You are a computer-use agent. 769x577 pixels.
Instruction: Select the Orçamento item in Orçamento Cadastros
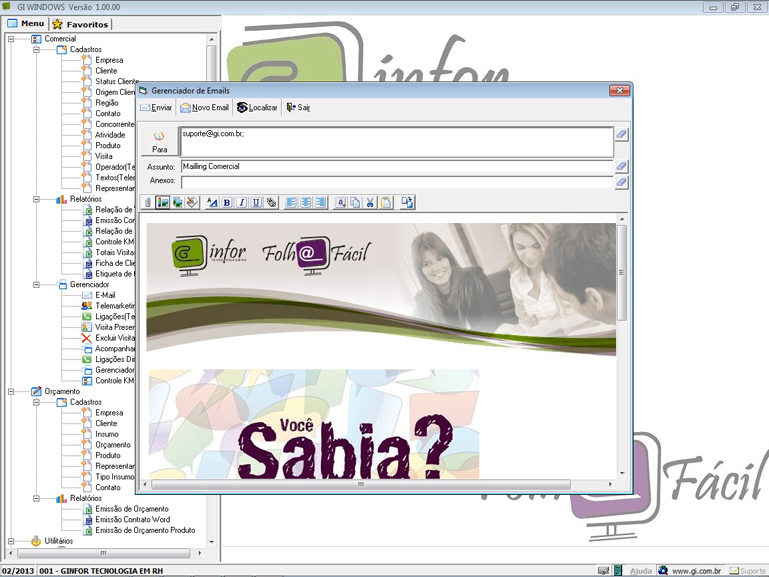[113, 445]
